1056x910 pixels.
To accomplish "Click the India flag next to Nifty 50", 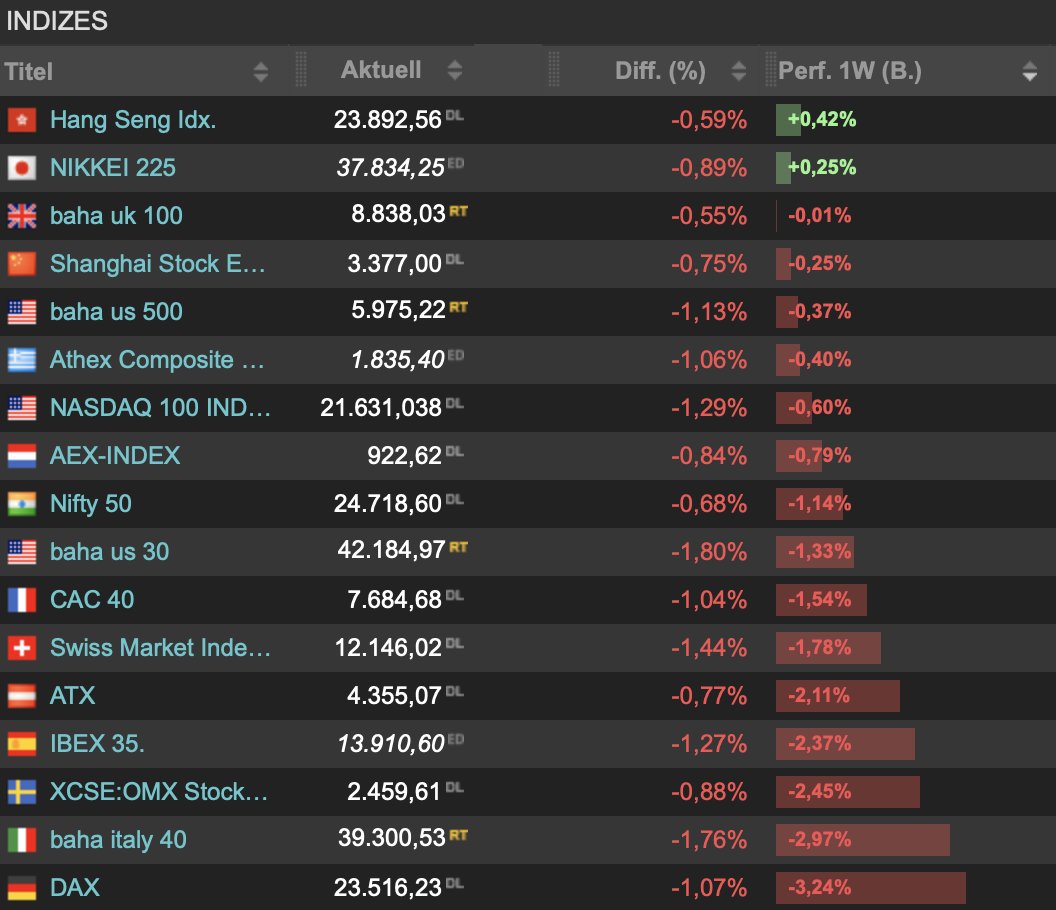I will 22,505.
